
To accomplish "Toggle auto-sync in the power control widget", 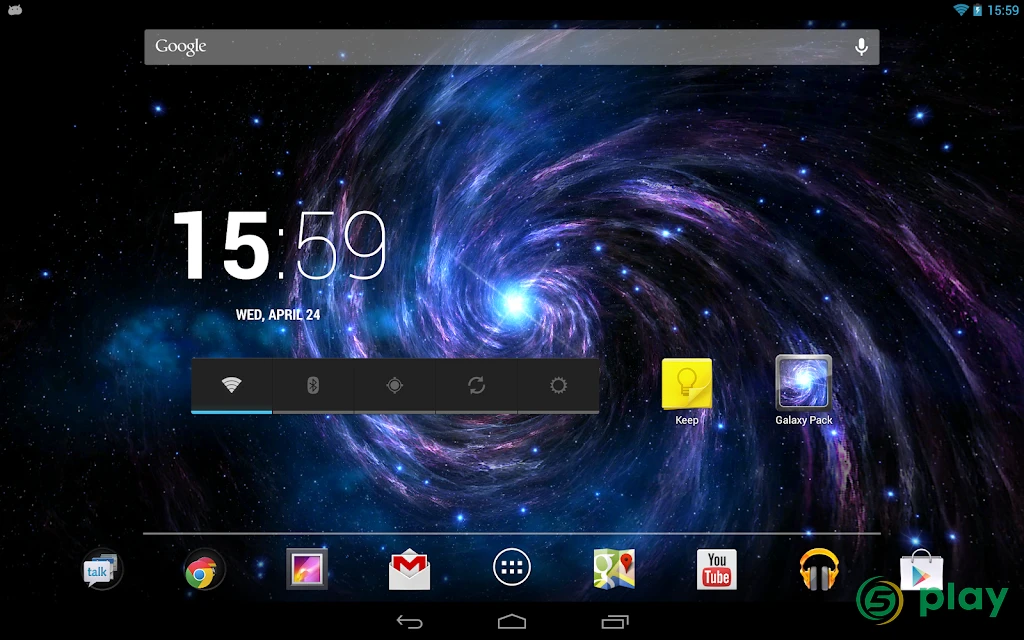I will pos(476,385).
